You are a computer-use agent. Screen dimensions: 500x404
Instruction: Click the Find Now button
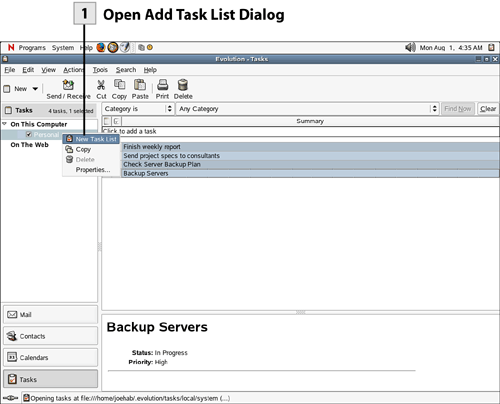(458, 109)
